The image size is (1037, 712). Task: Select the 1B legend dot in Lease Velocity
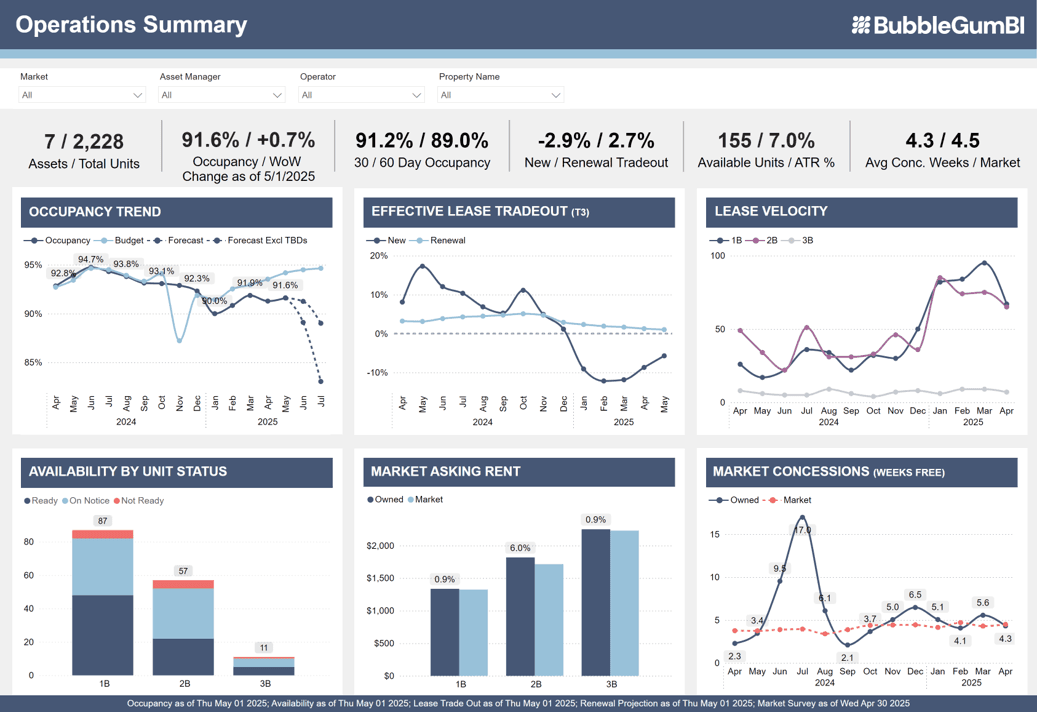[x=718, y=240]
